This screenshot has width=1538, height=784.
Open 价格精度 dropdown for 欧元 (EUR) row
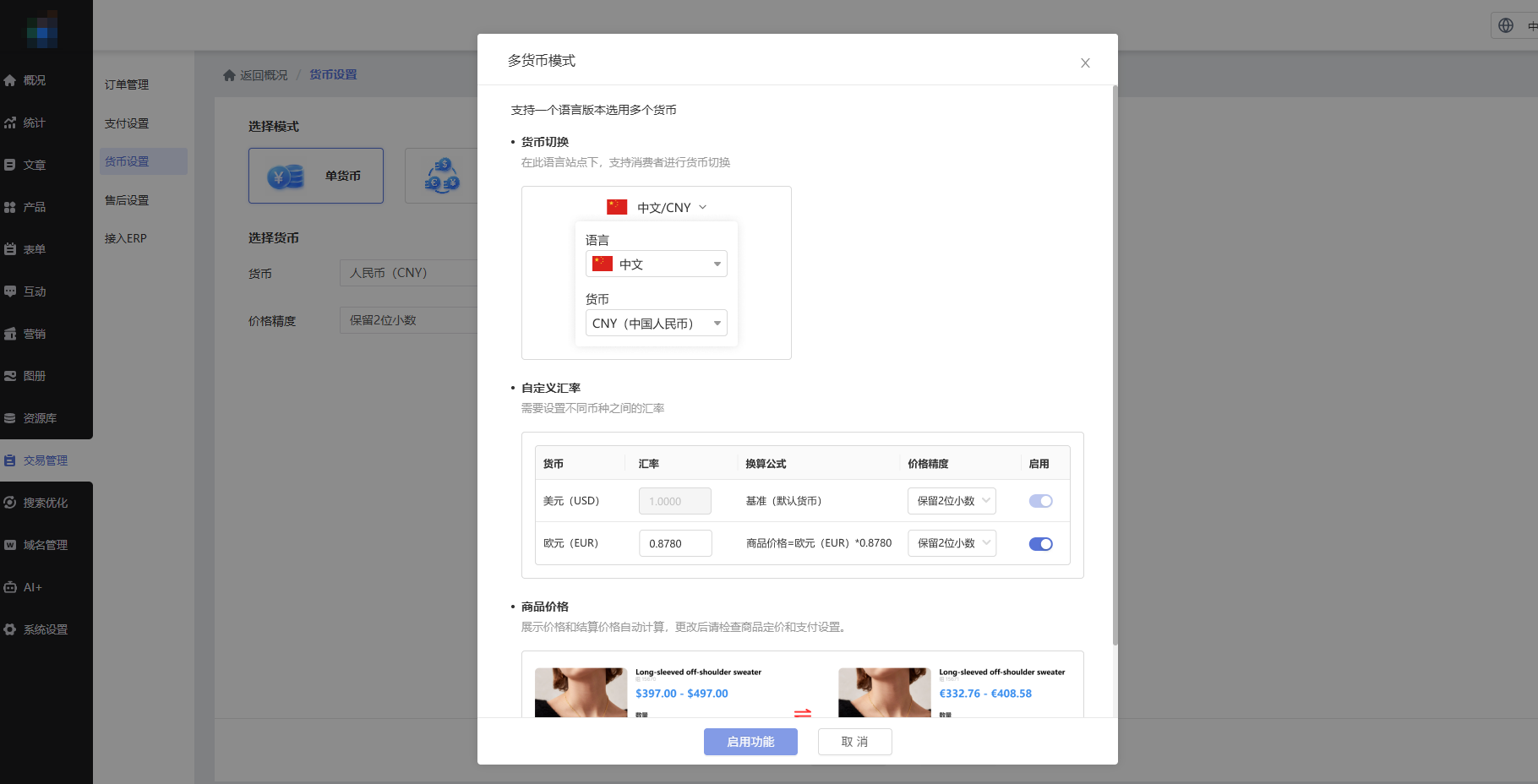952,543
